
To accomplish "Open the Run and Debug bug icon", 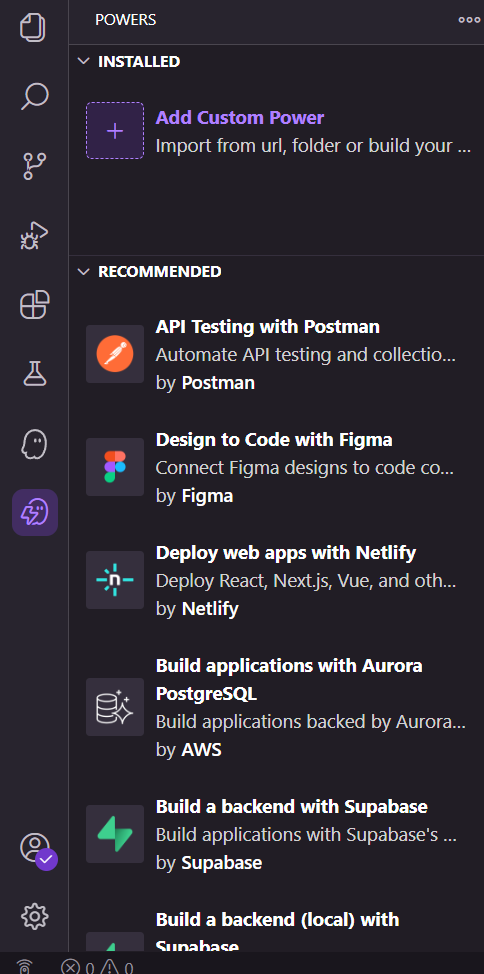I will point(34,235).
